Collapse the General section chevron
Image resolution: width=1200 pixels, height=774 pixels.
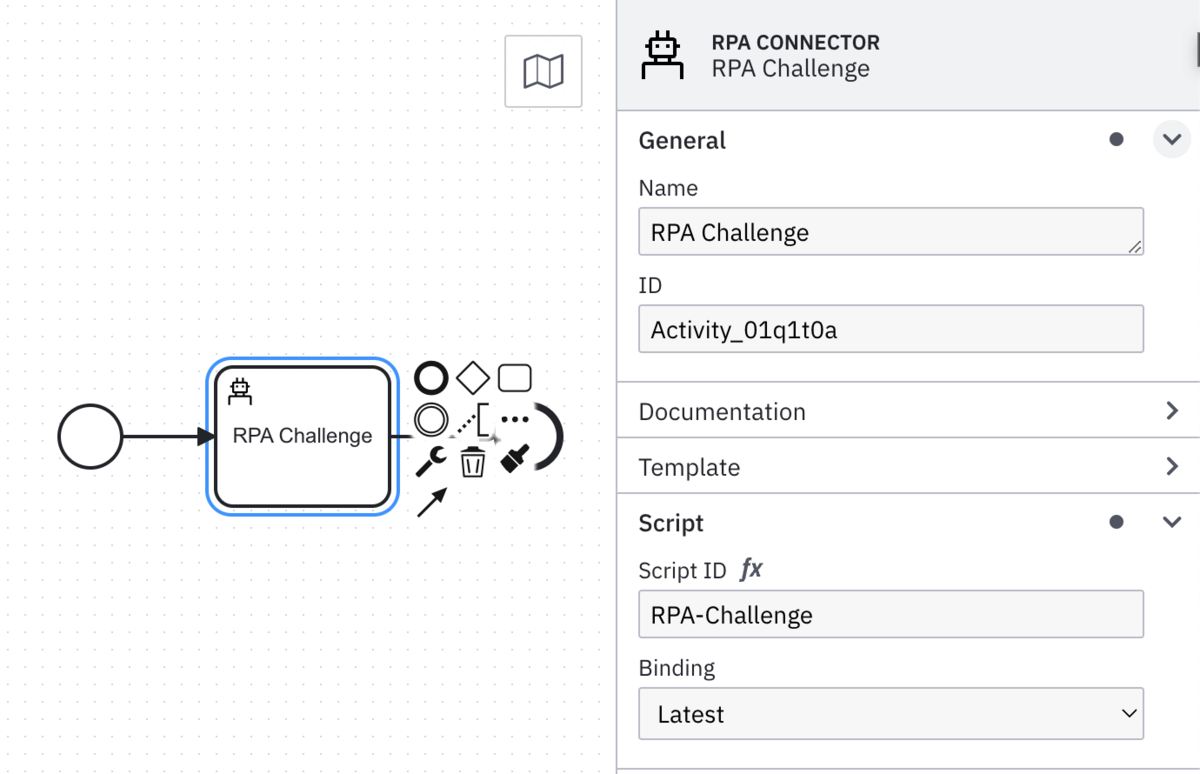click(x=1172, y=139)
